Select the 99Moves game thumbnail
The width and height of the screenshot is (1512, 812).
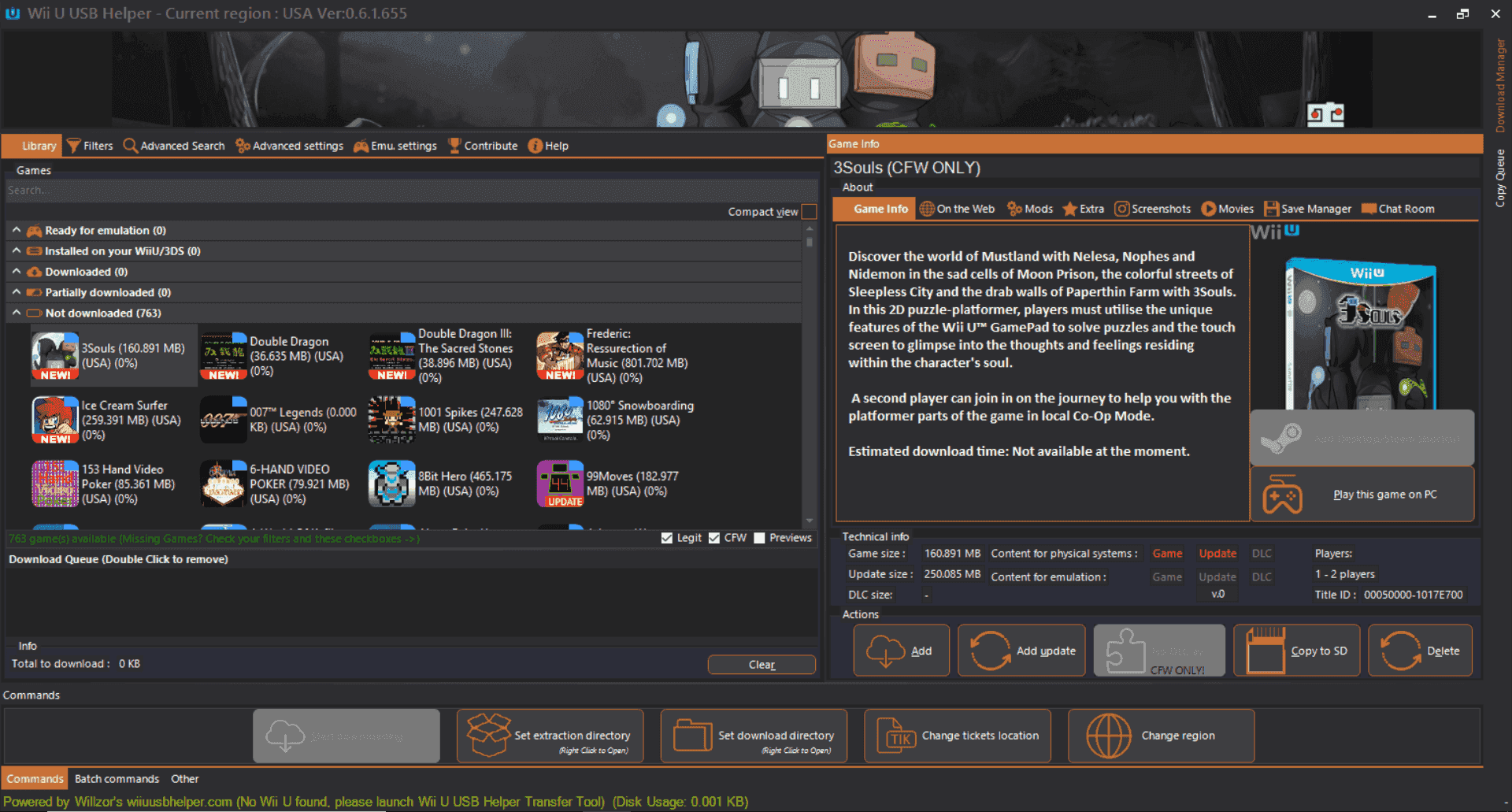pyautogui.click(x=560, y=484)
